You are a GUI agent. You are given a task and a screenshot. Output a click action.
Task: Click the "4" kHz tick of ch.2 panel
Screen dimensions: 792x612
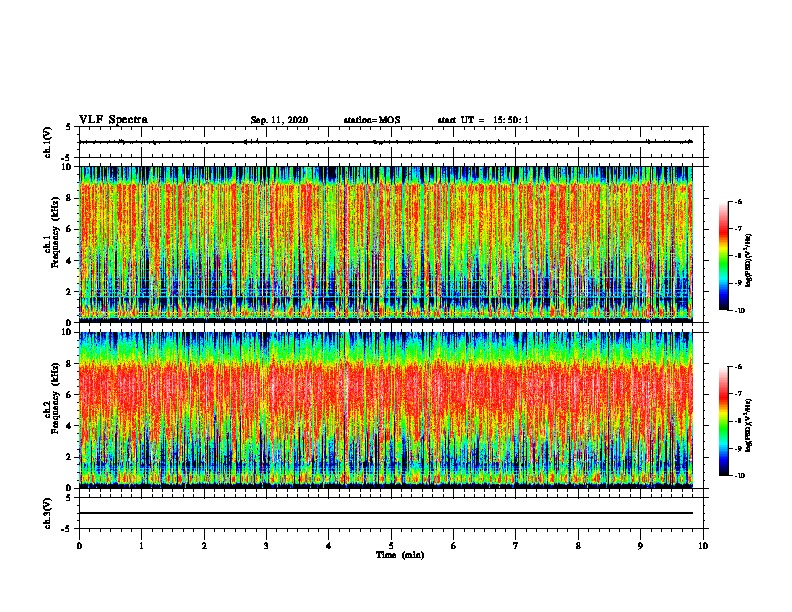click(x=69, y=426)
